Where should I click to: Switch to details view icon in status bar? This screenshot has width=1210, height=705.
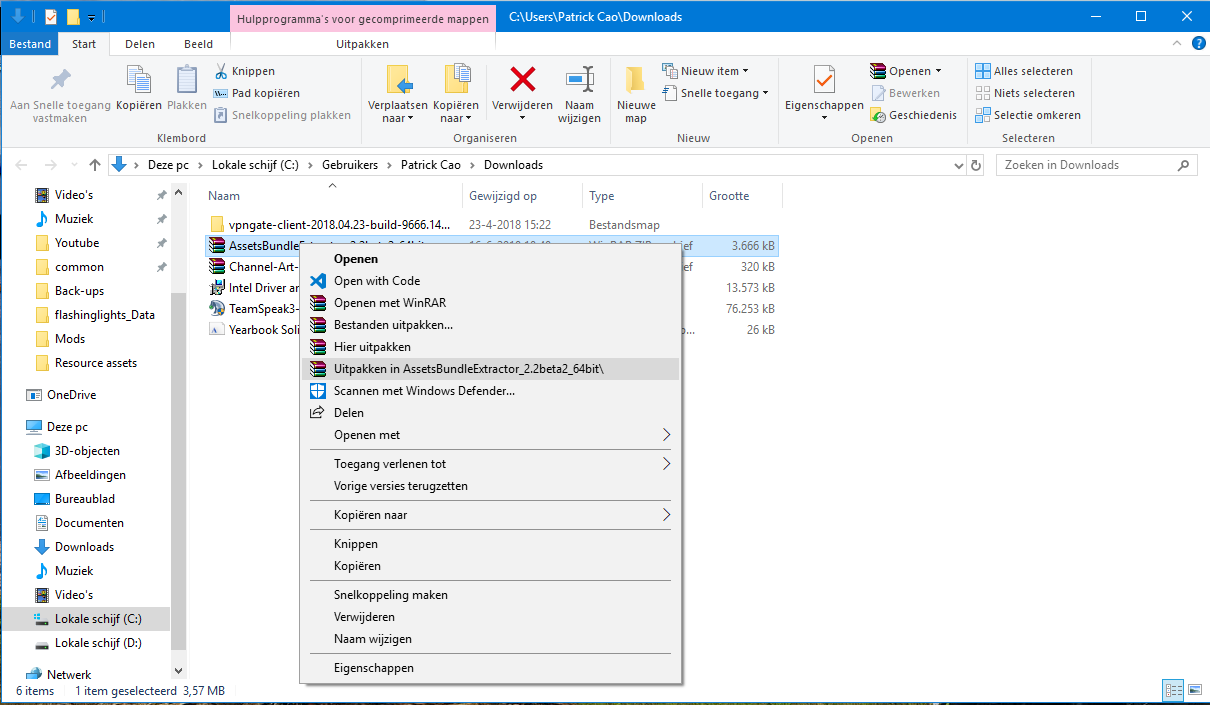(1173, 690)
